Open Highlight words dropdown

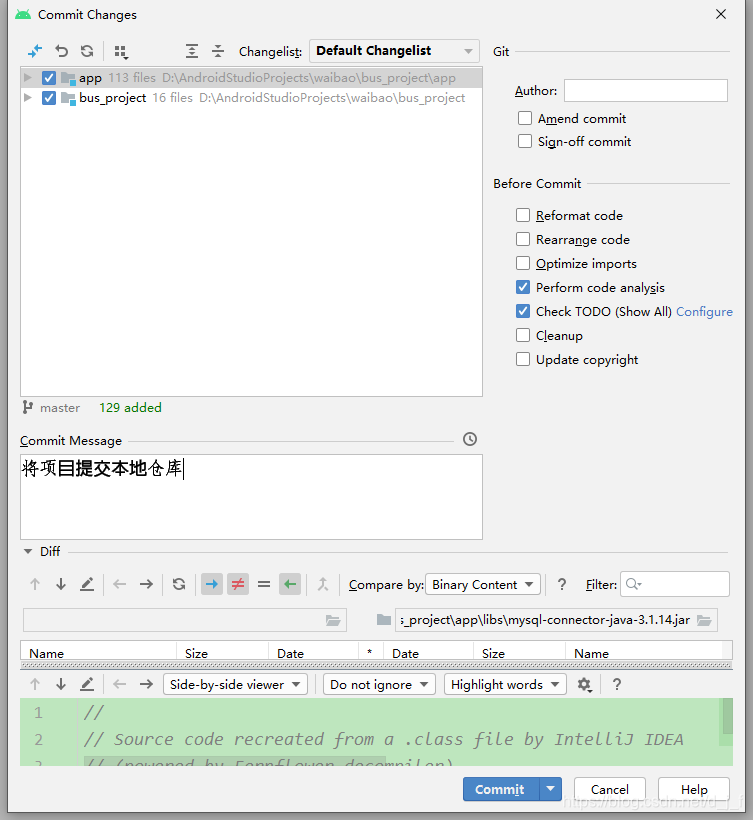pyautogui.click(x=505, y=684)
